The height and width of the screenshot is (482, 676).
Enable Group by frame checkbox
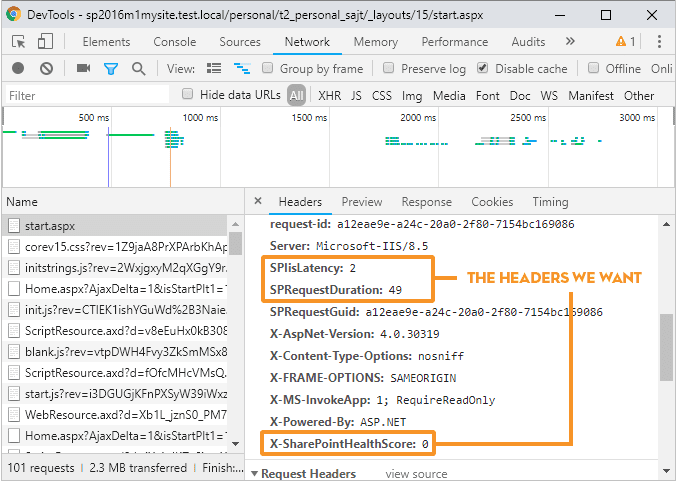tap(268, 68)
